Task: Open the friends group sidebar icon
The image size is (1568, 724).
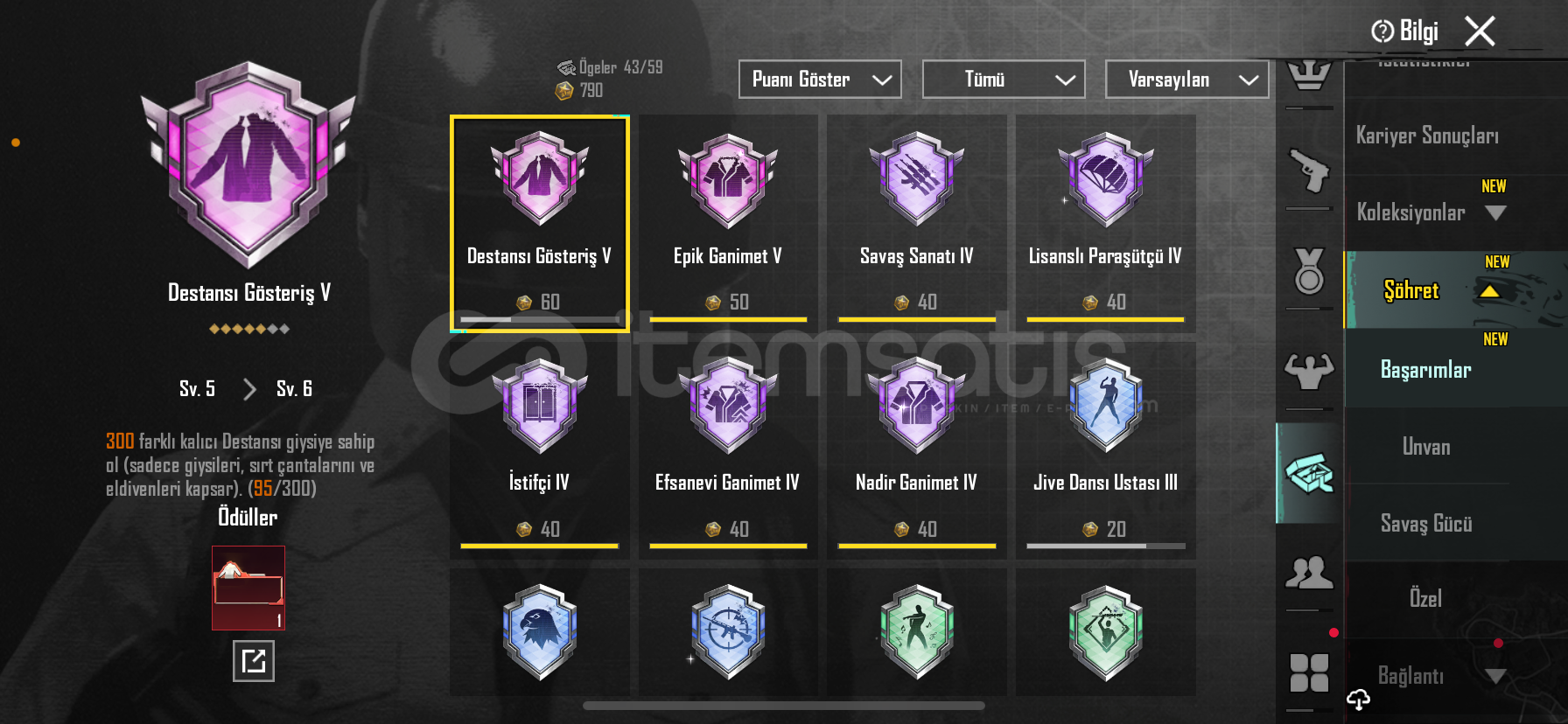Action: tap(1309, 572)
